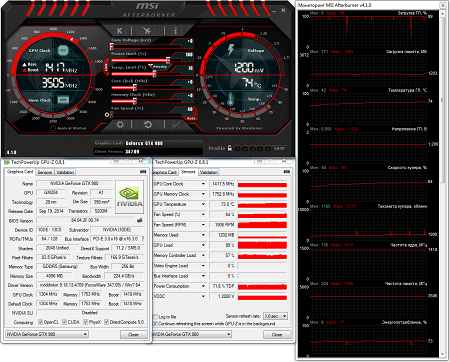Toggle the DirectCompute 5.0 checkbox
The height and width of the screenshot is (362, 450).
click(106, 322)
